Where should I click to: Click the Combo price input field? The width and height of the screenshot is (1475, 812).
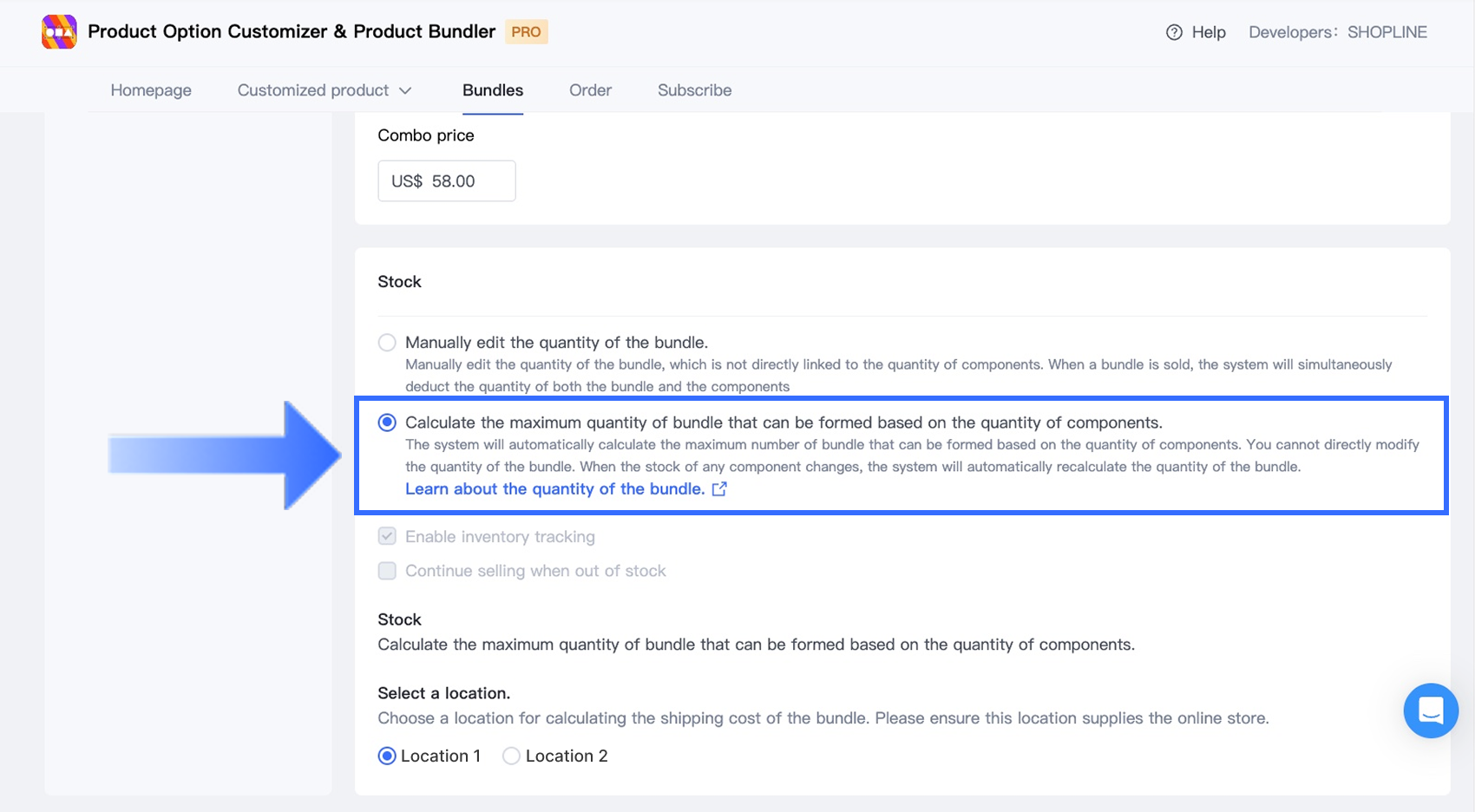[447, 181]
